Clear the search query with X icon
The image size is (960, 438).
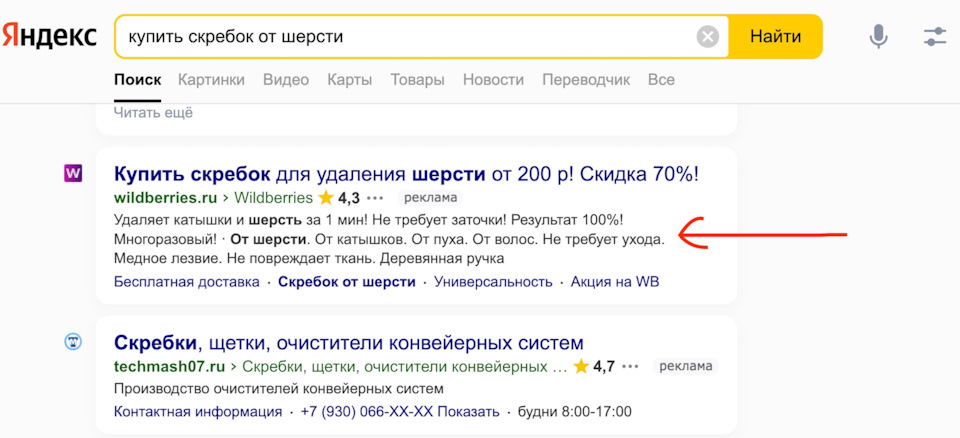tap(708, 37)
